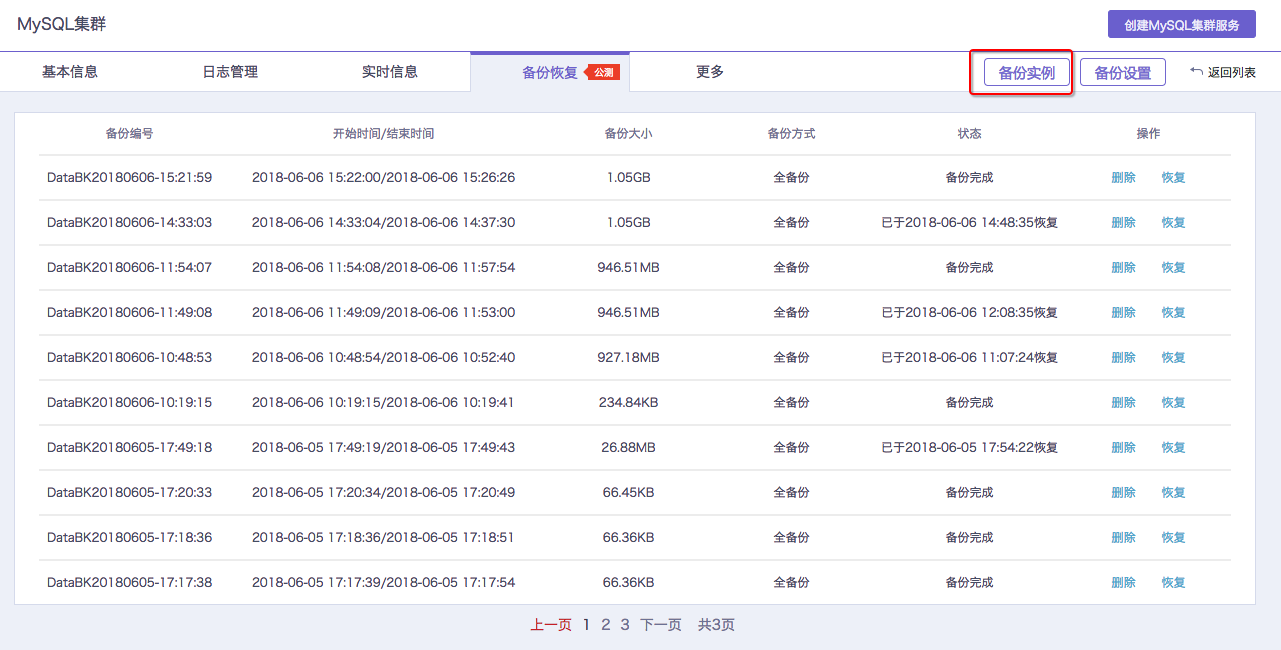
Task: Restore backup DataBK20180606-15:21:59
Action: [1174, 178]
